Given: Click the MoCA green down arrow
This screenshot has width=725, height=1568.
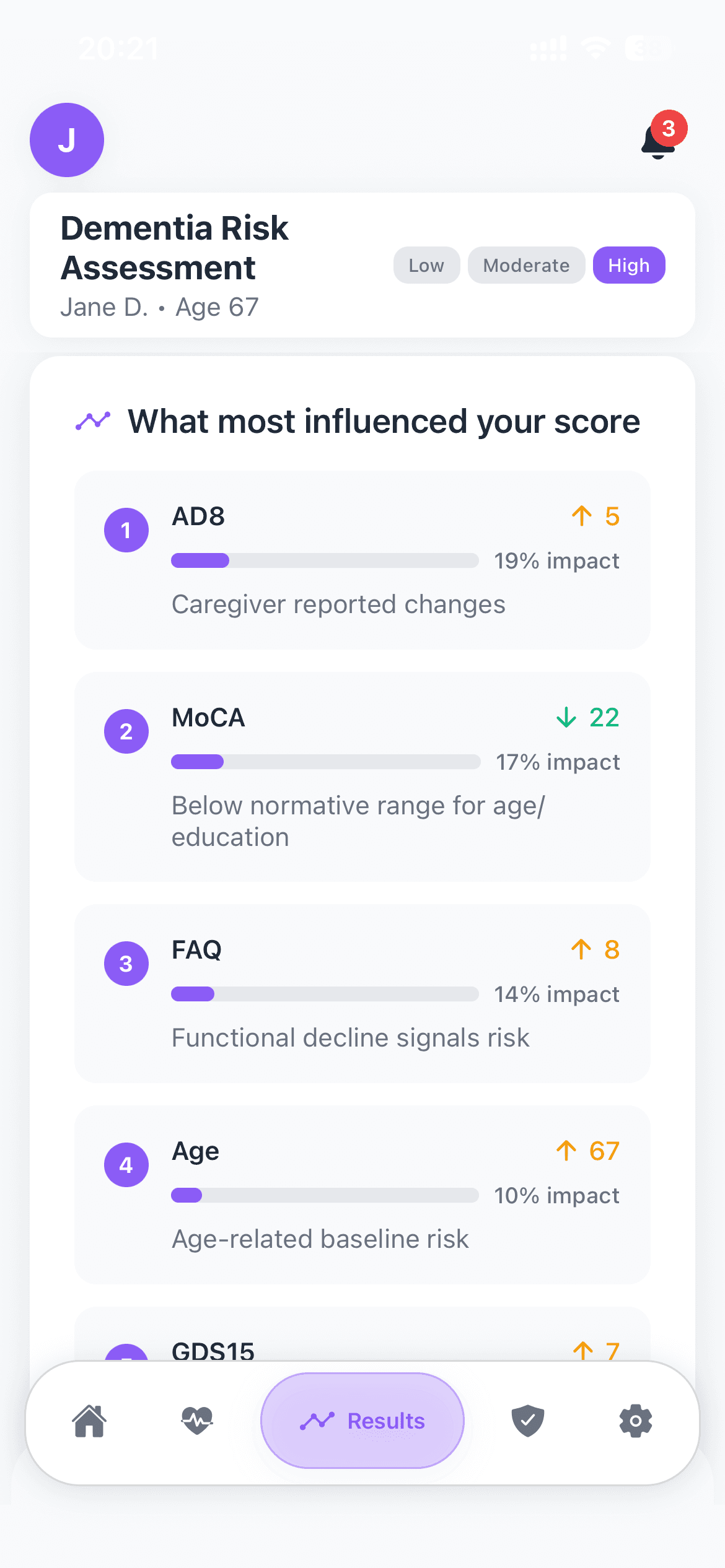Looking at the screenshot, I should [x=566, y=717].
